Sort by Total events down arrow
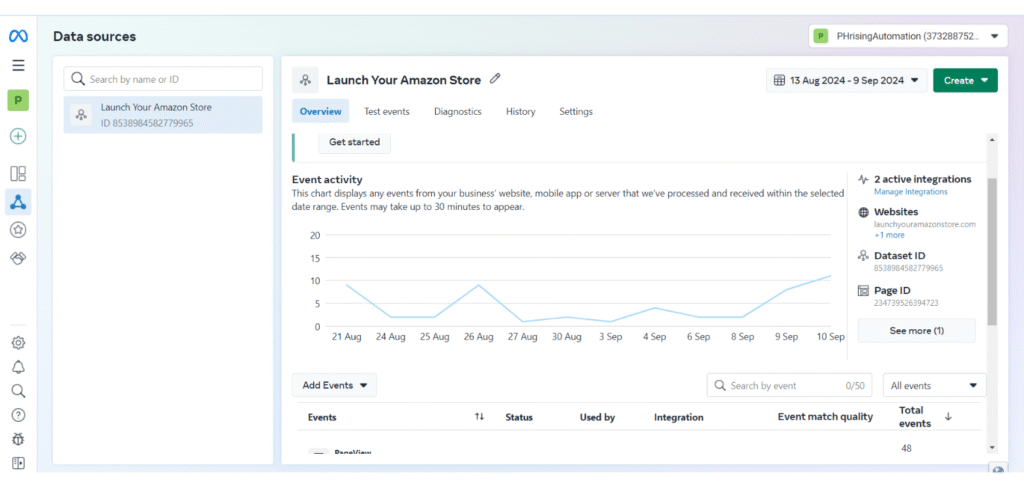The image size is (1024, 487). [x=948, y=416]
